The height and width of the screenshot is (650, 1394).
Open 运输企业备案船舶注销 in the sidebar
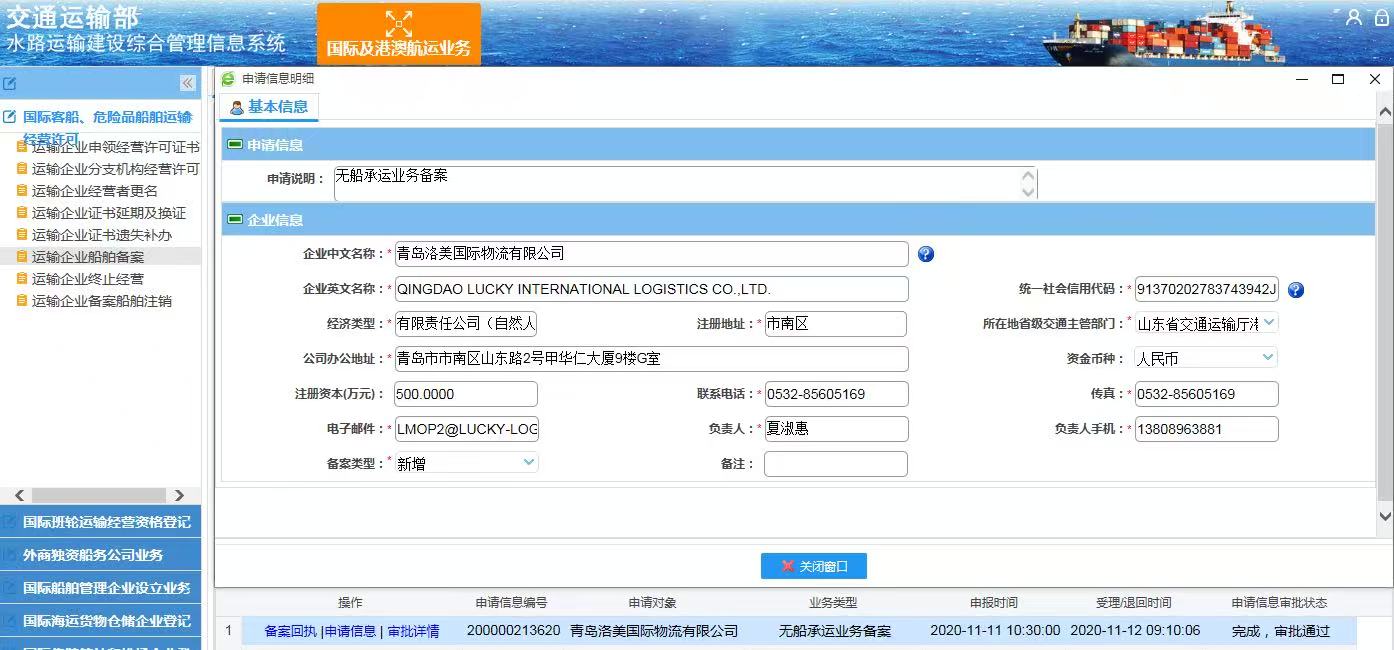[102, 301]
